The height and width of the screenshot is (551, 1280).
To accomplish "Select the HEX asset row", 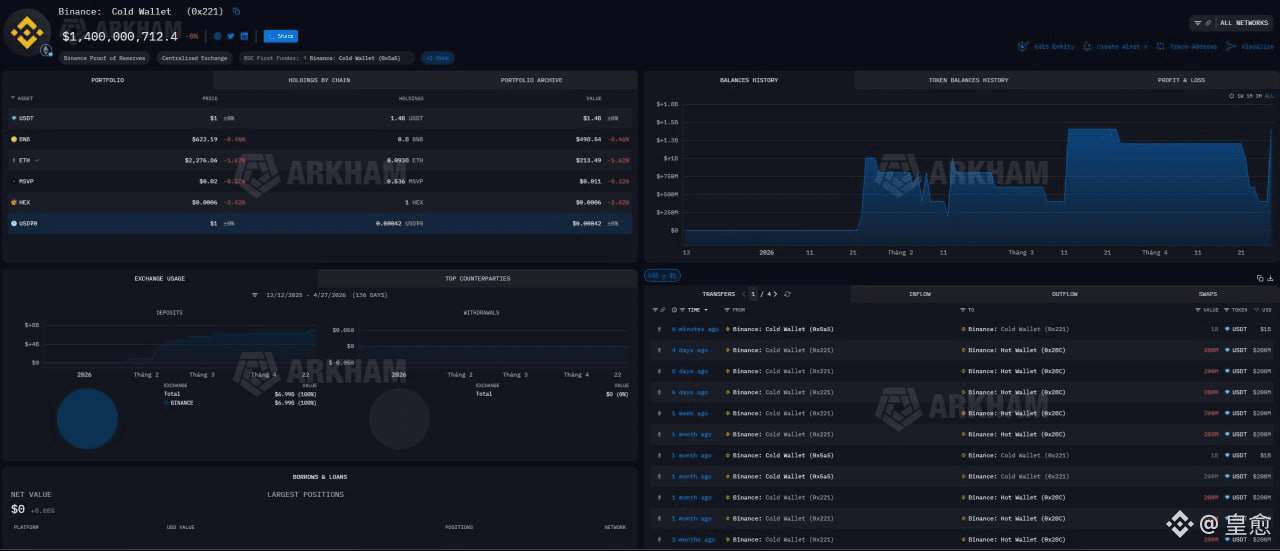I will click(x=319, y=202).
